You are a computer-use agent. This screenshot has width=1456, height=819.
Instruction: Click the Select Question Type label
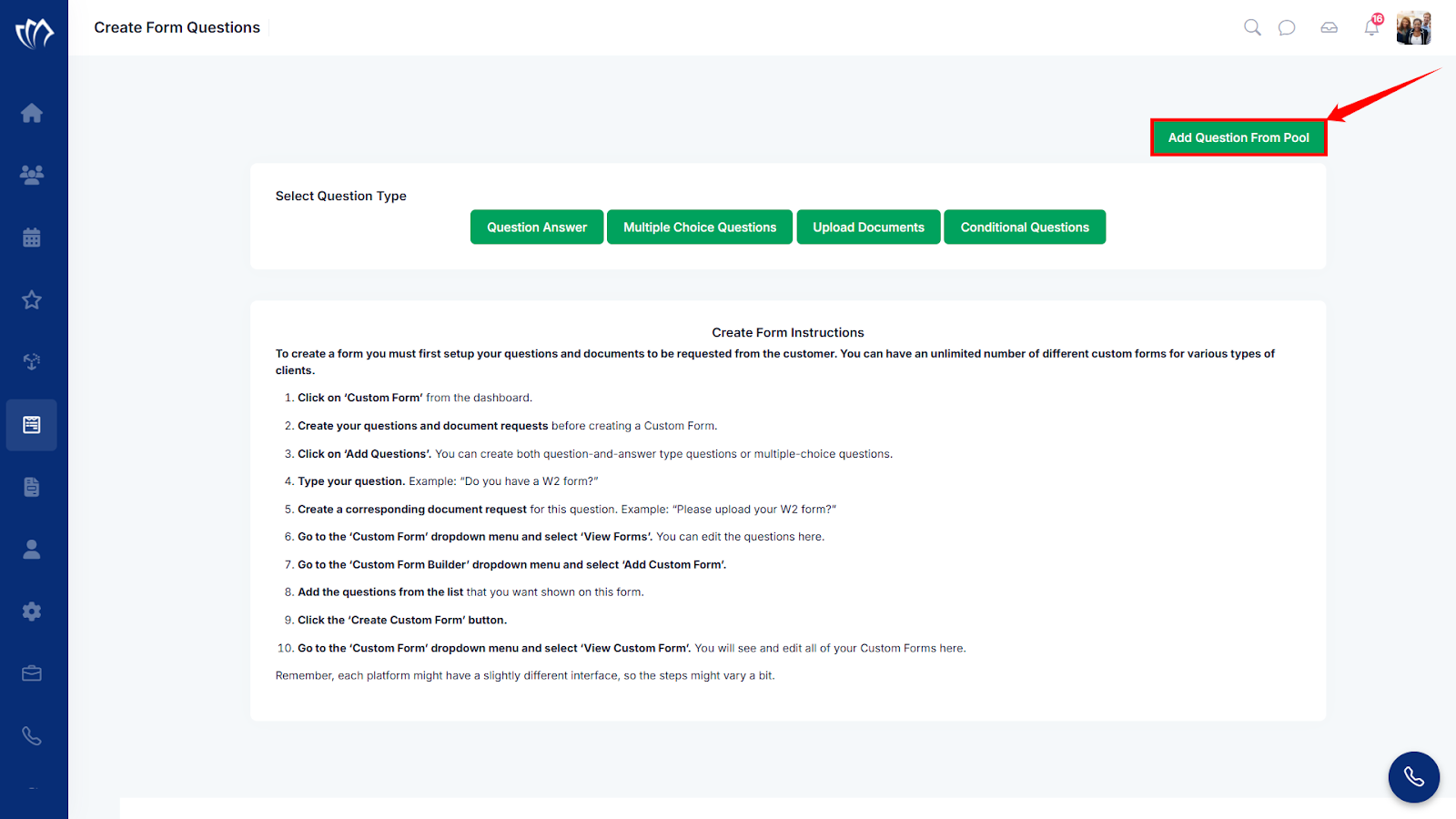click(x=341, y=196)
